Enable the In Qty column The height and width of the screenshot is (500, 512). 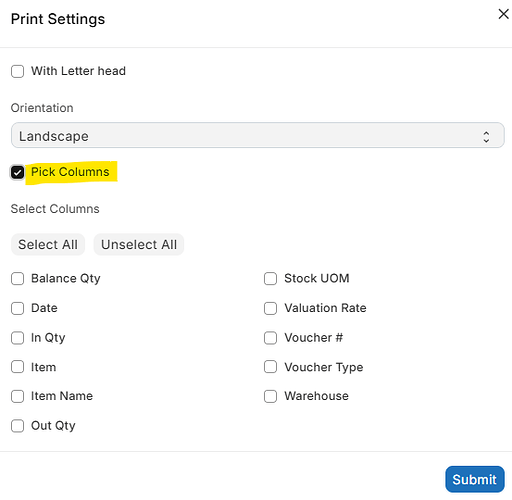coord(17,338)
